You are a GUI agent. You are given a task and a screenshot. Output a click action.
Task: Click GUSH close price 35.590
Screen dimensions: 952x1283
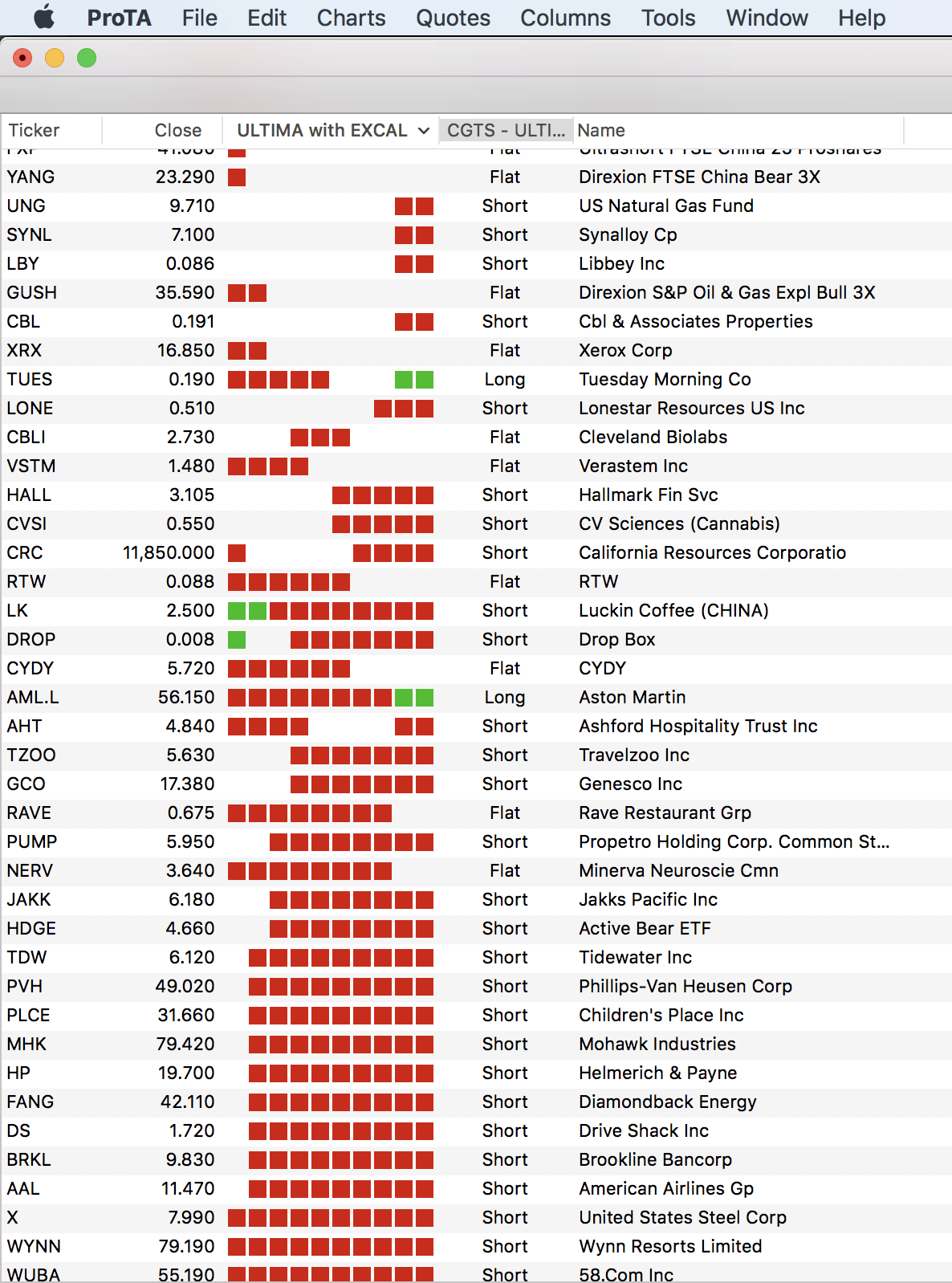[185, 292]
